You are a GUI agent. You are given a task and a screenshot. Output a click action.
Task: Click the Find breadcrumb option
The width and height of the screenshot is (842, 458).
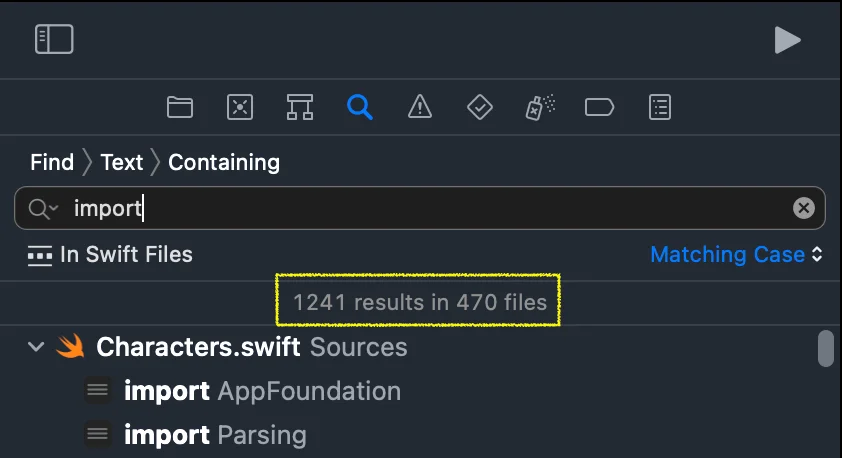[x=52, y=162]
